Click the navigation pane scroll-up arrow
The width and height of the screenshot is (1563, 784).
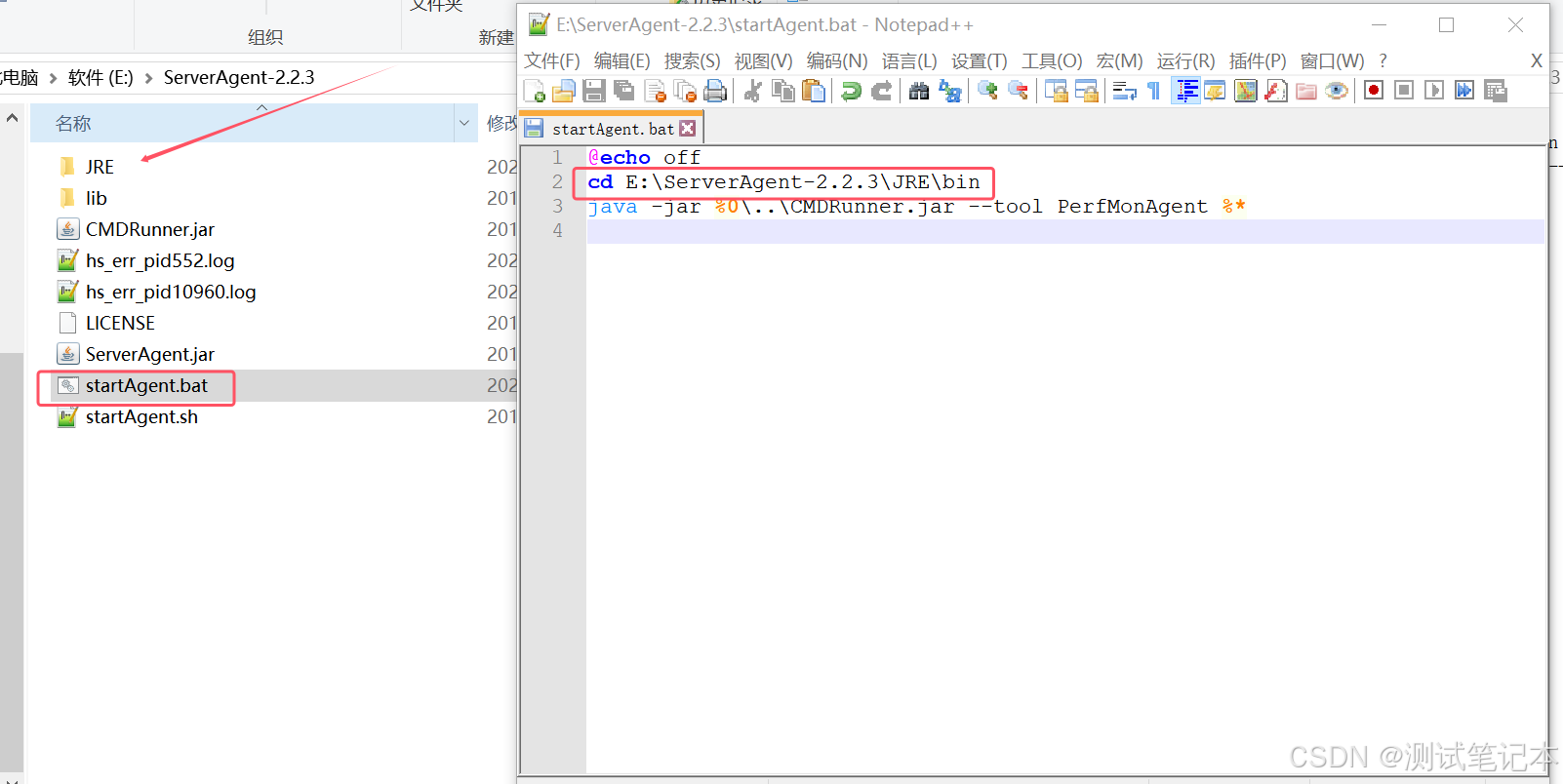[x=12, y=118]
